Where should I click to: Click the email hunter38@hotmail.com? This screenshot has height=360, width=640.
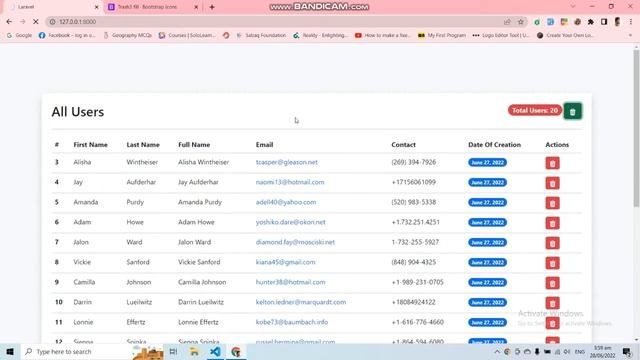pyautogui.click(x=290, y=282)
